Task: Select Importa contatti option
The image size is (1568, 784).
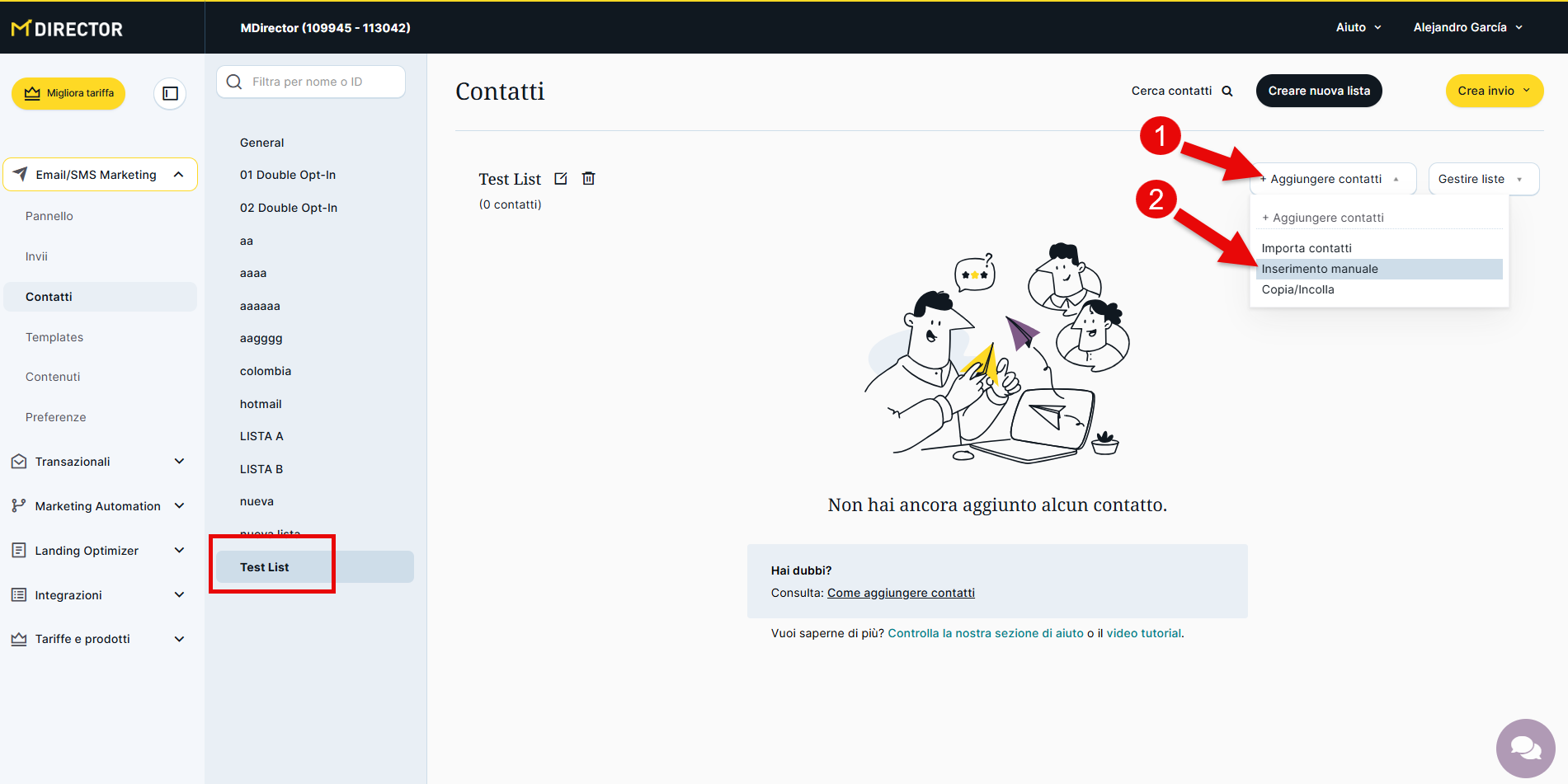Action: coord(1307,248)
